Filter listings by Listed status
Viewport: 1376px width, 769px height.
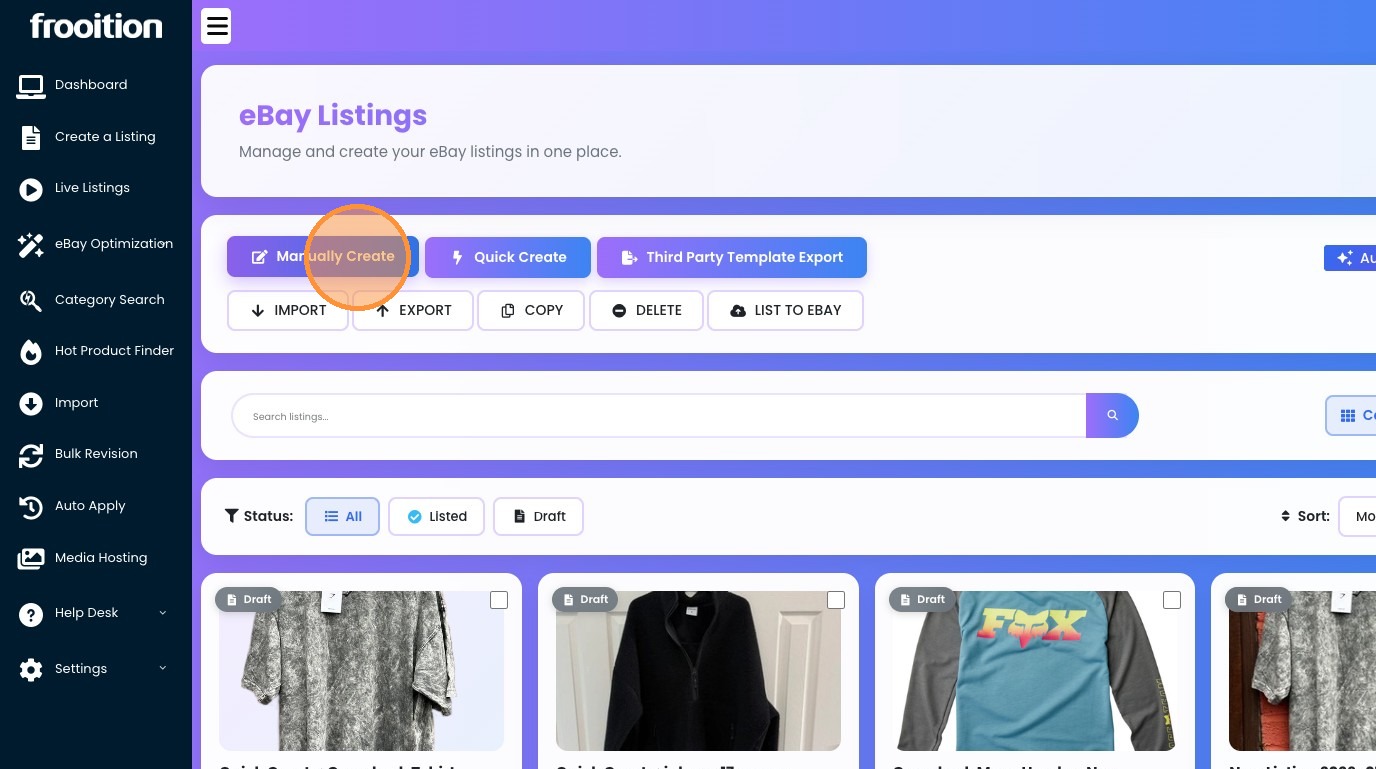coord(436,517)
